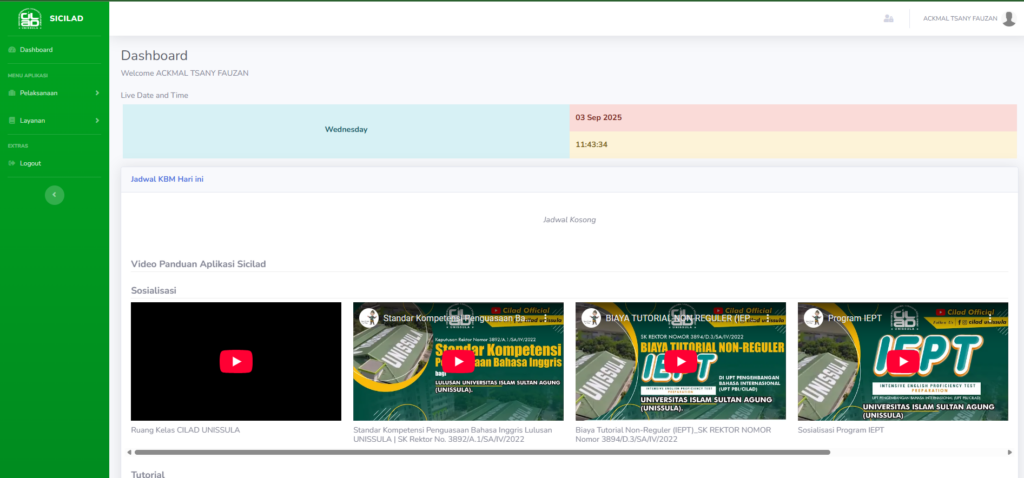Play the Ruang Kelas CILAD UNISSULA video

(236, 361)
